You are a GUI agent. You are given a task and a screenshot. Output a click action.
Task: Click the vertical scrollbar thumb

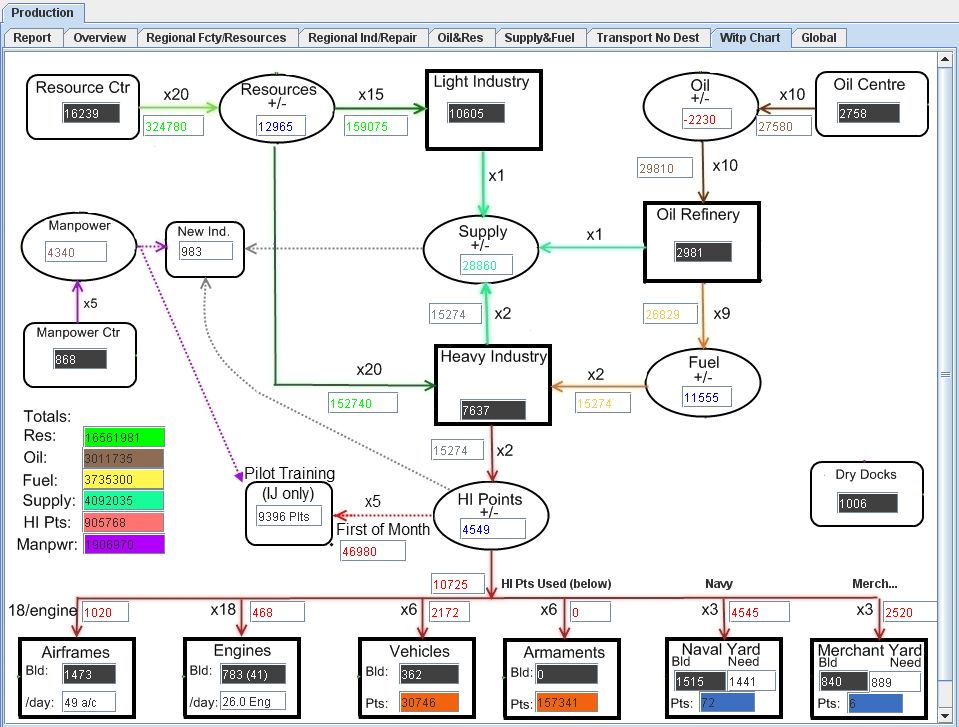945,374
